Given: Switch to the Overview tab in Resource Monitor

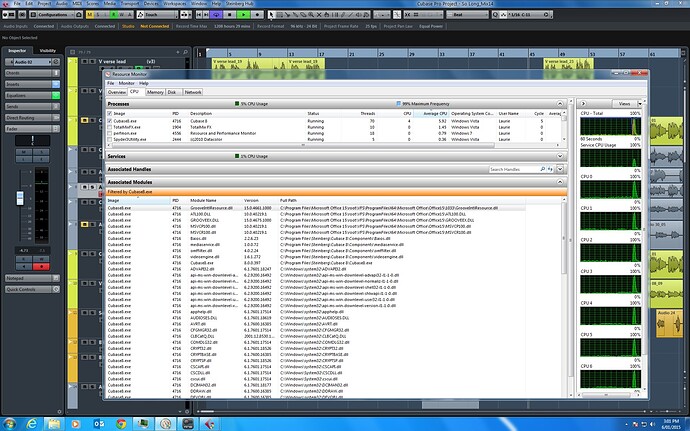Looking at the screenshot, I should click(117, 92).
